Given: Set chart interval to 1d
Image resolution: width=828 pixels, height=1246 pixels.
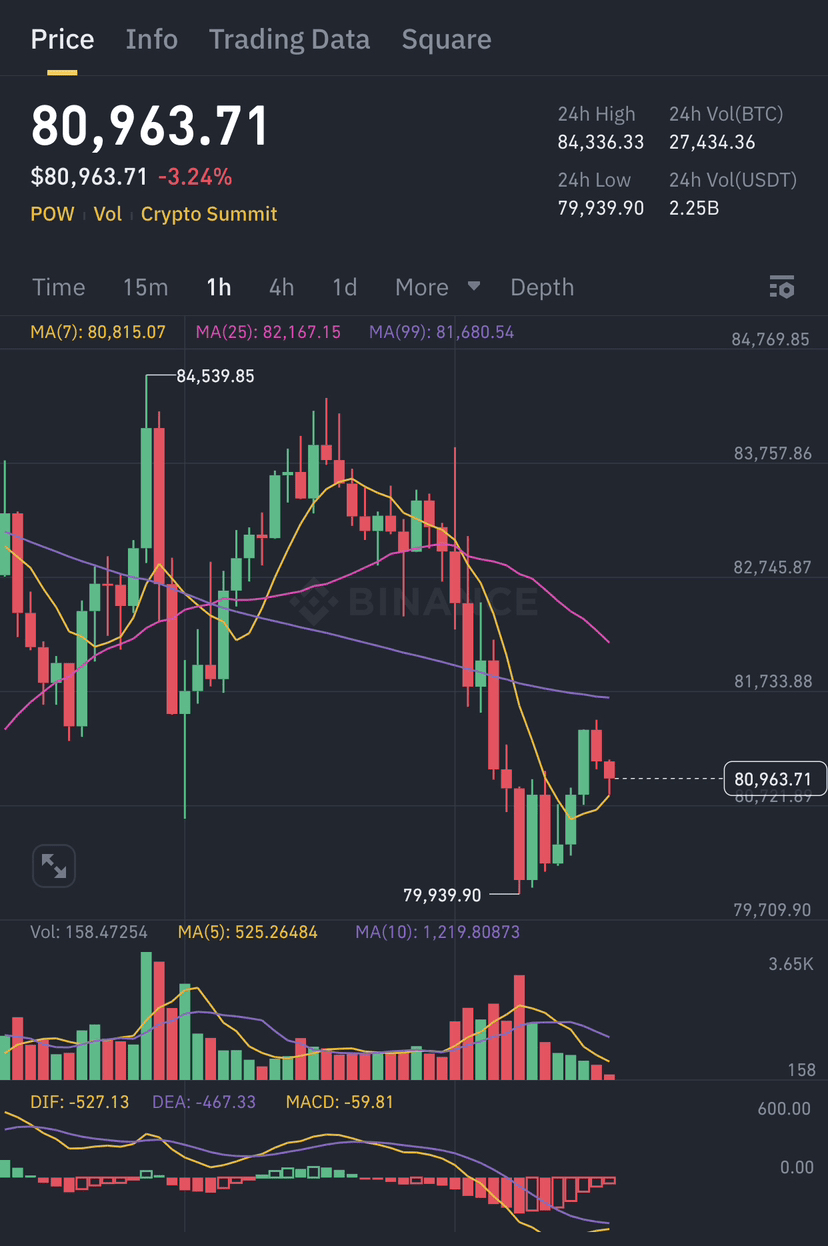Looking at the screenshot, I should (344, 287).
